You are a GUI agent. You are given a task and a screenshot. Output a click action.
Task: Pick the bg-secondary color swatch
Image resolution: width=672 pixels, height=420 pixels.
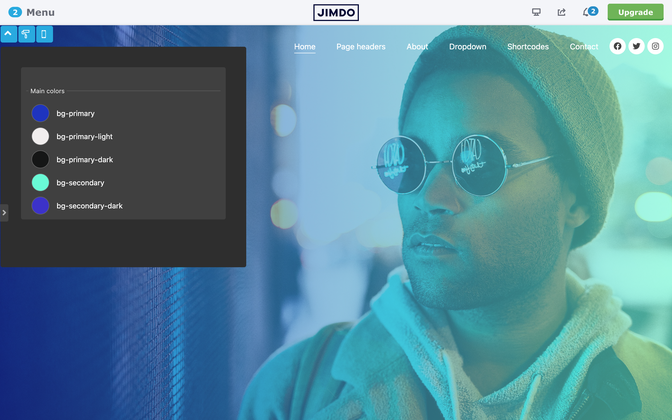coord(40,183)
